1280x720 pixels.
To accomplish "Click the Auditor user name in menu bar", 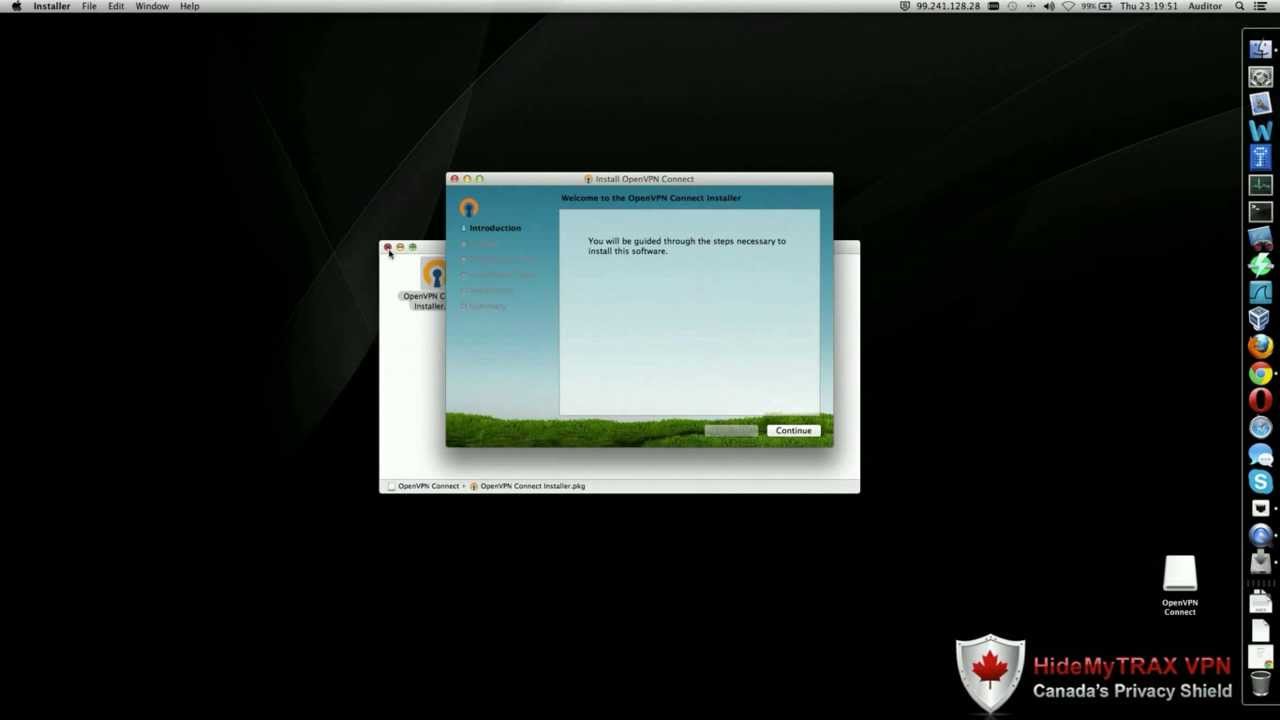I will coord(1205,6).
